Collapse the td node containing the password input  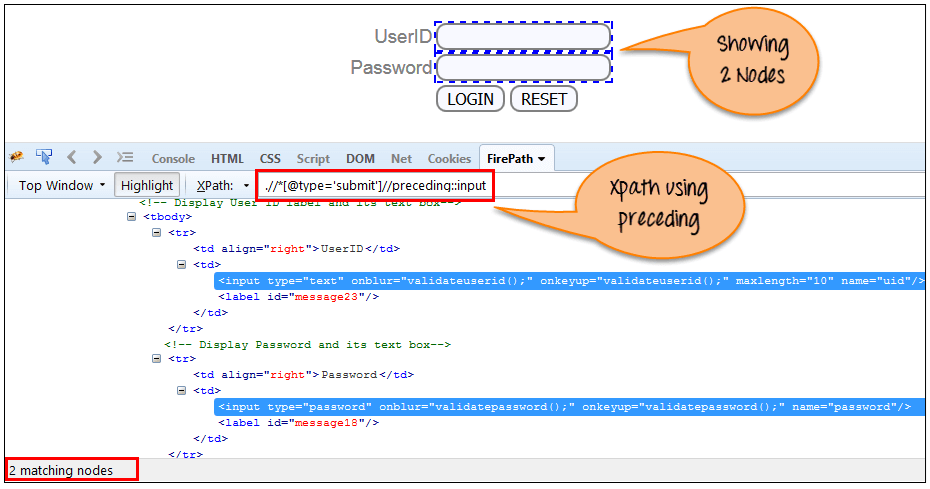coord(181,391)
